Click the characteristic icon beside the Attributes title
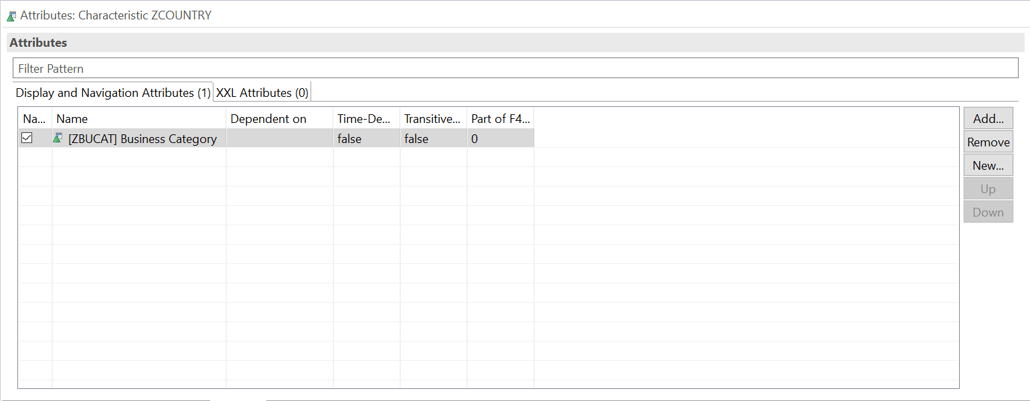 pyautogui.click(x=11, y=16)
